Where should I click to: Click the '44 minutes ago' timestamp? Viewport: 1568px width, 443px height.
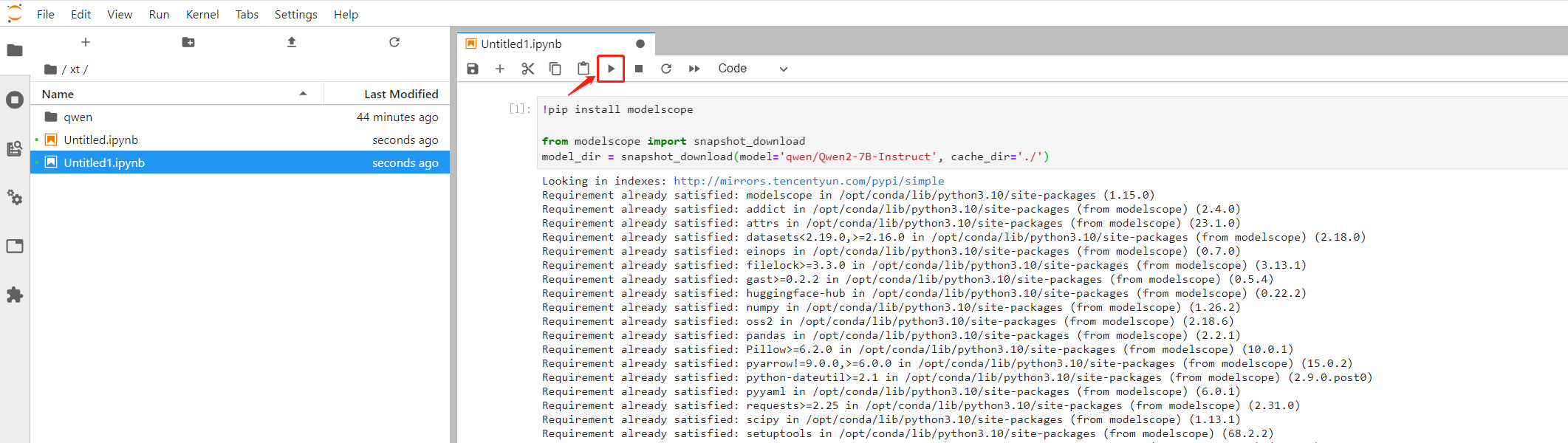[397, 117]
